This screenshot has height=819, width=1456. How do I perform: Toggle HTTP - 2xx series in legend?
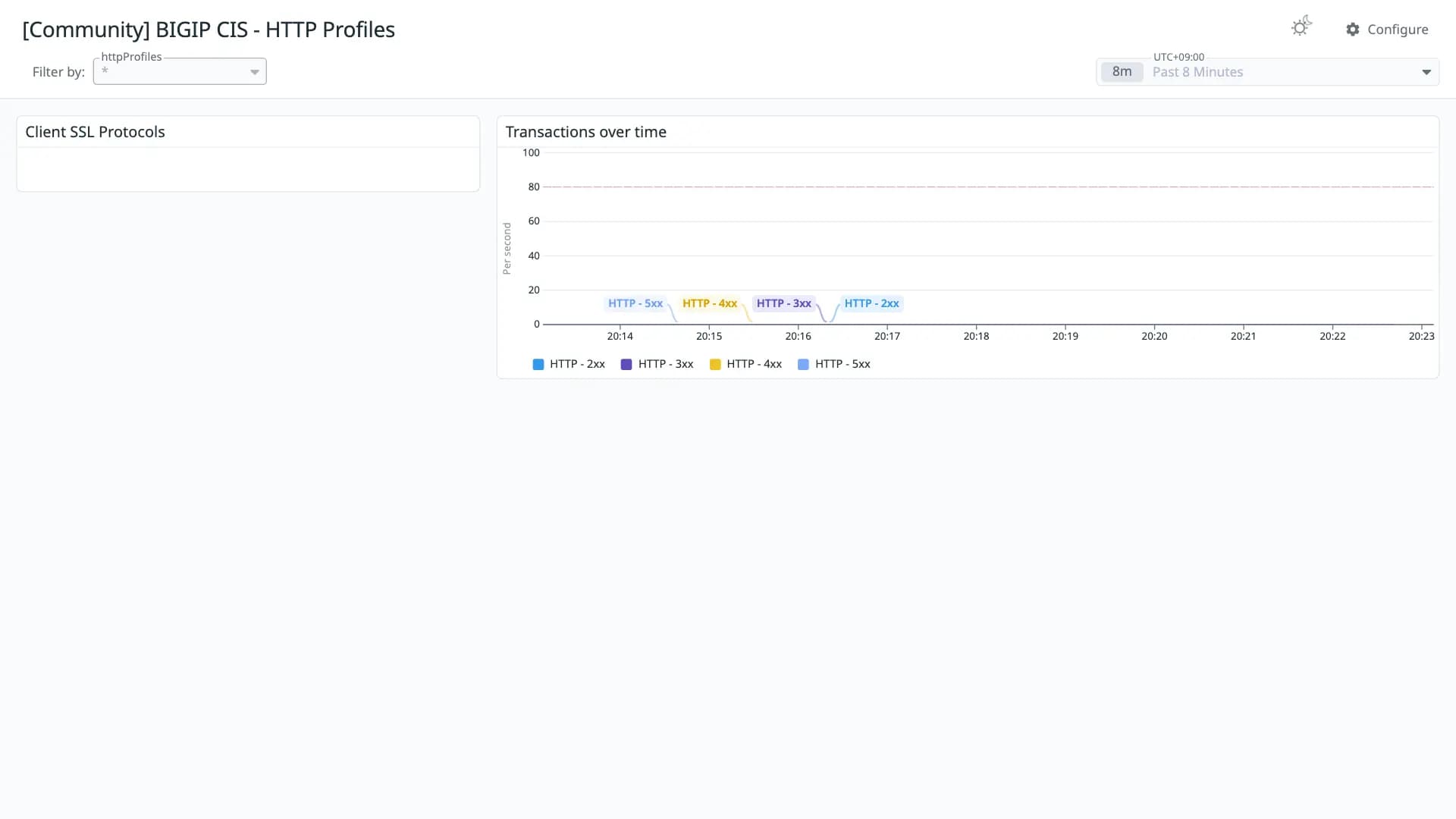(569, 364)
